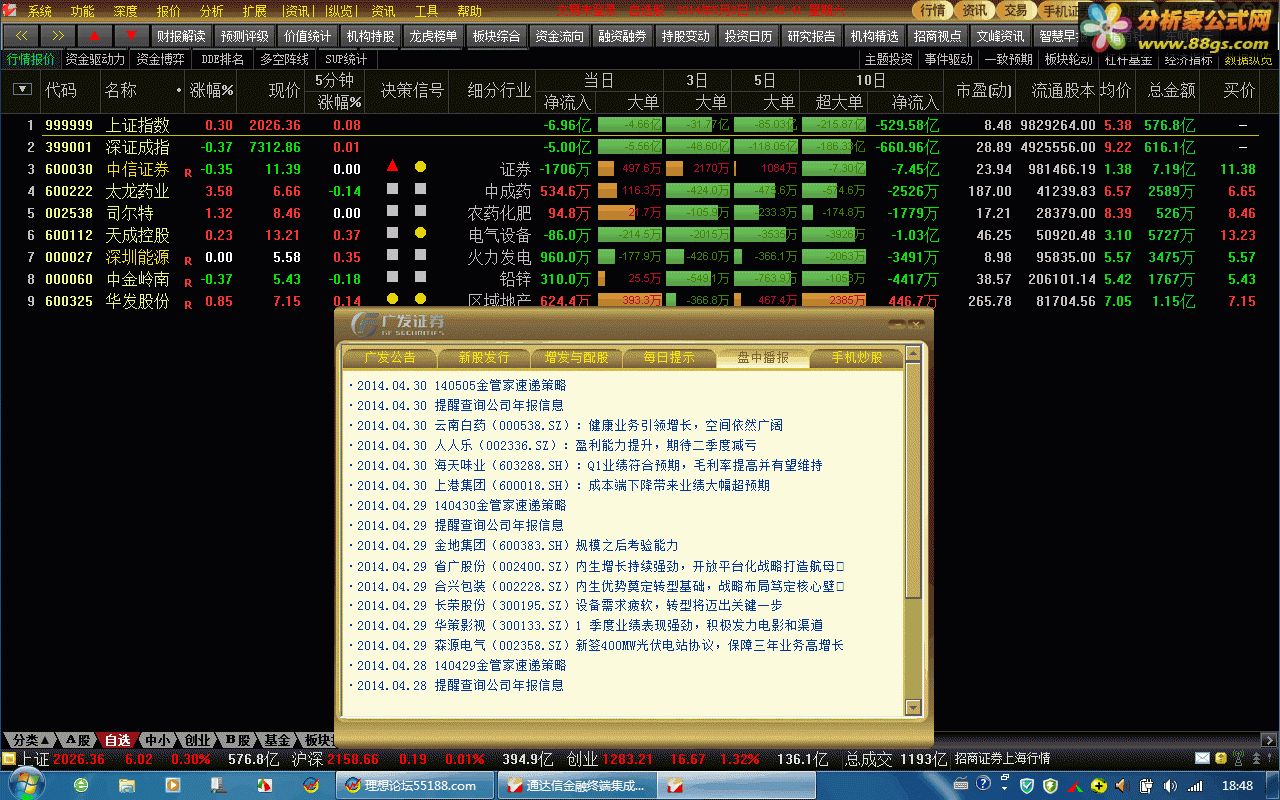Viewport: 1280px width, 800px height.
Task: Open the 工具 menu
Action: coord(427,12)
